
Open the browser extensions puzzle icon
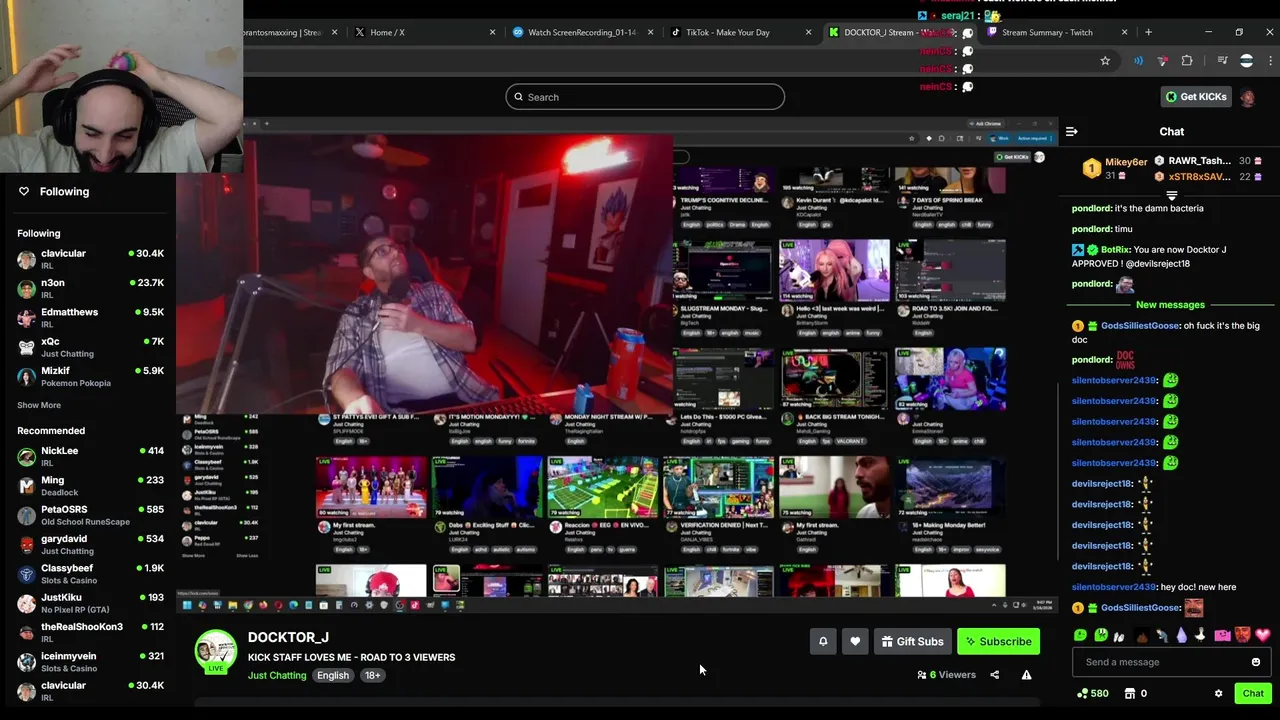[1187, 61]
